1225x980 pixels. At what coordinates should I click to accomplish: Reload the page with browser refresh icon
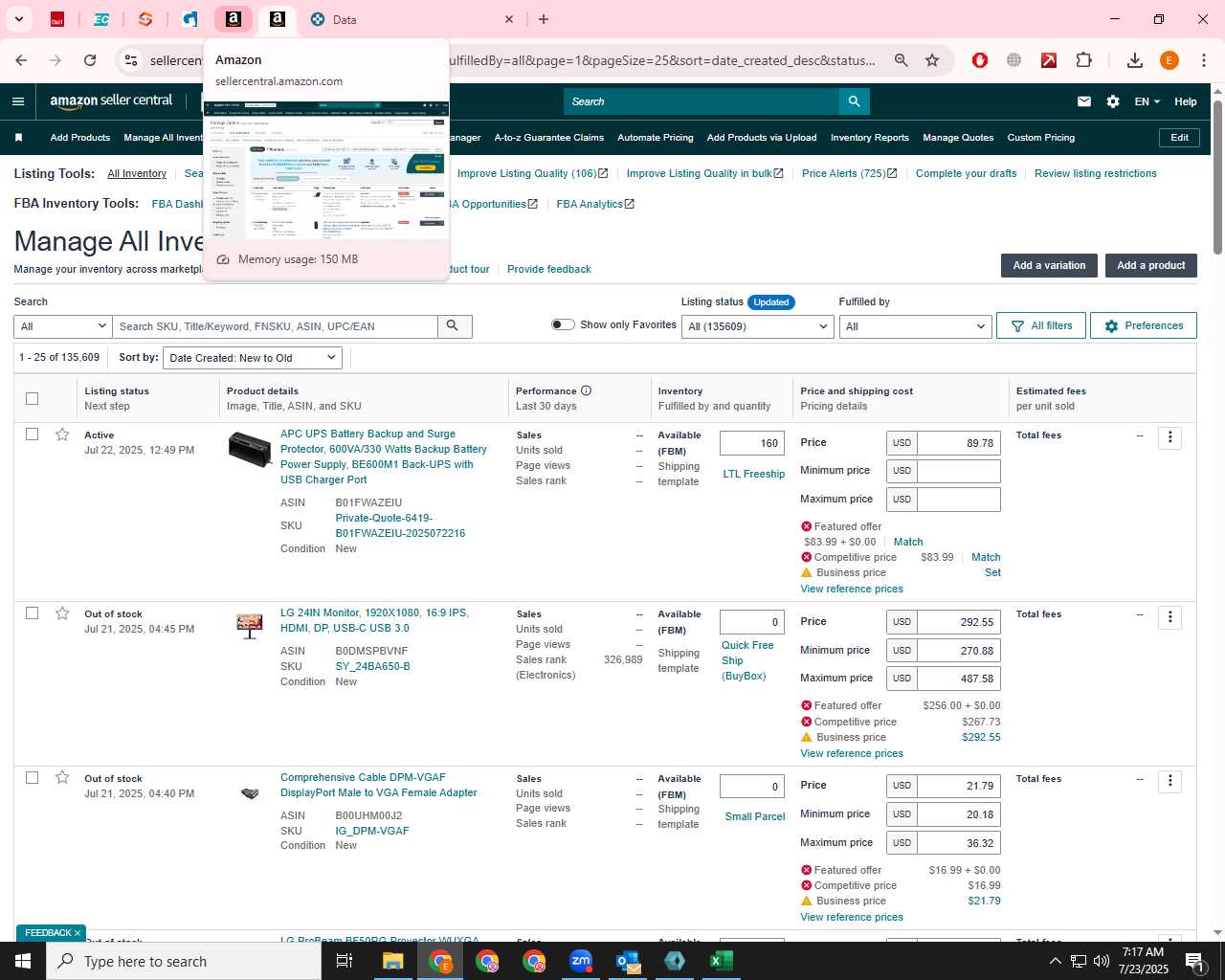tap(90, 60)
